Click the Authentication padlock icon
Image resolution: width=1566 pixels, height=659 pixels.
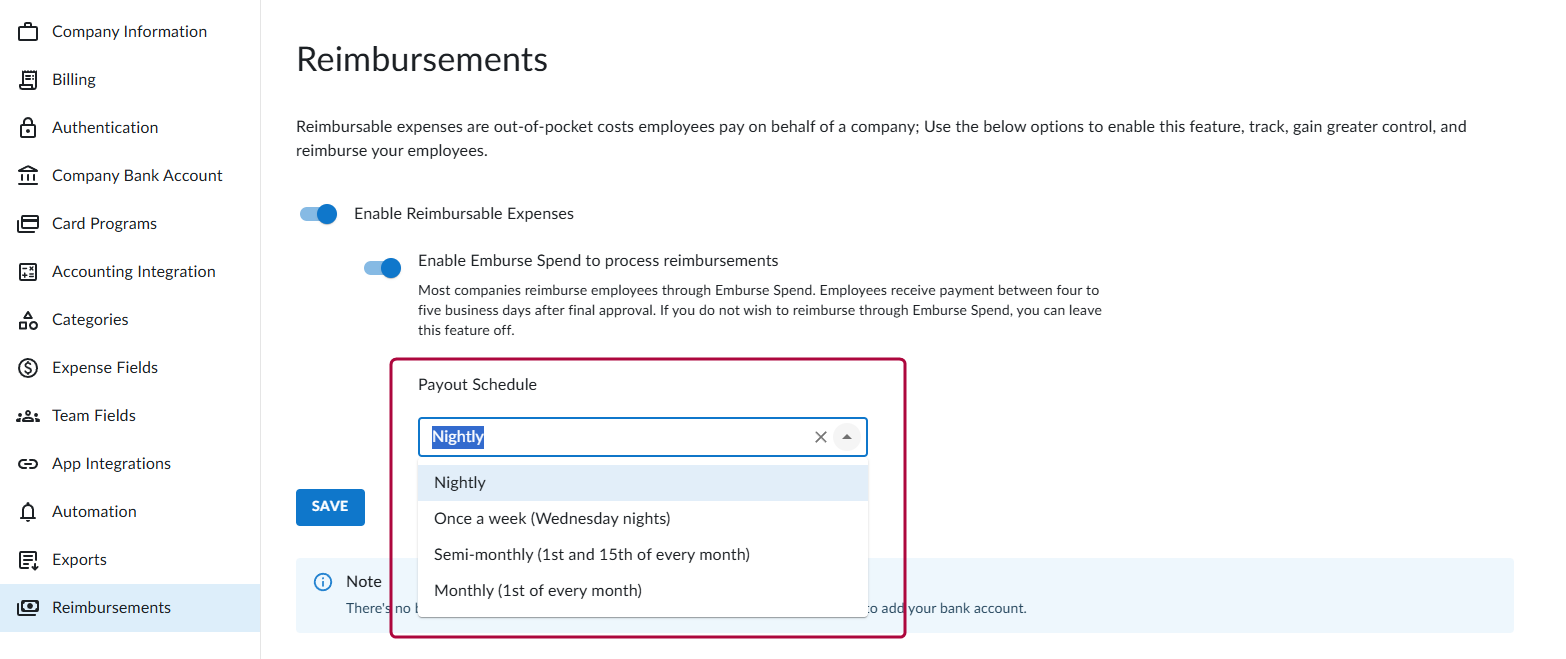(x=28, y=128)
